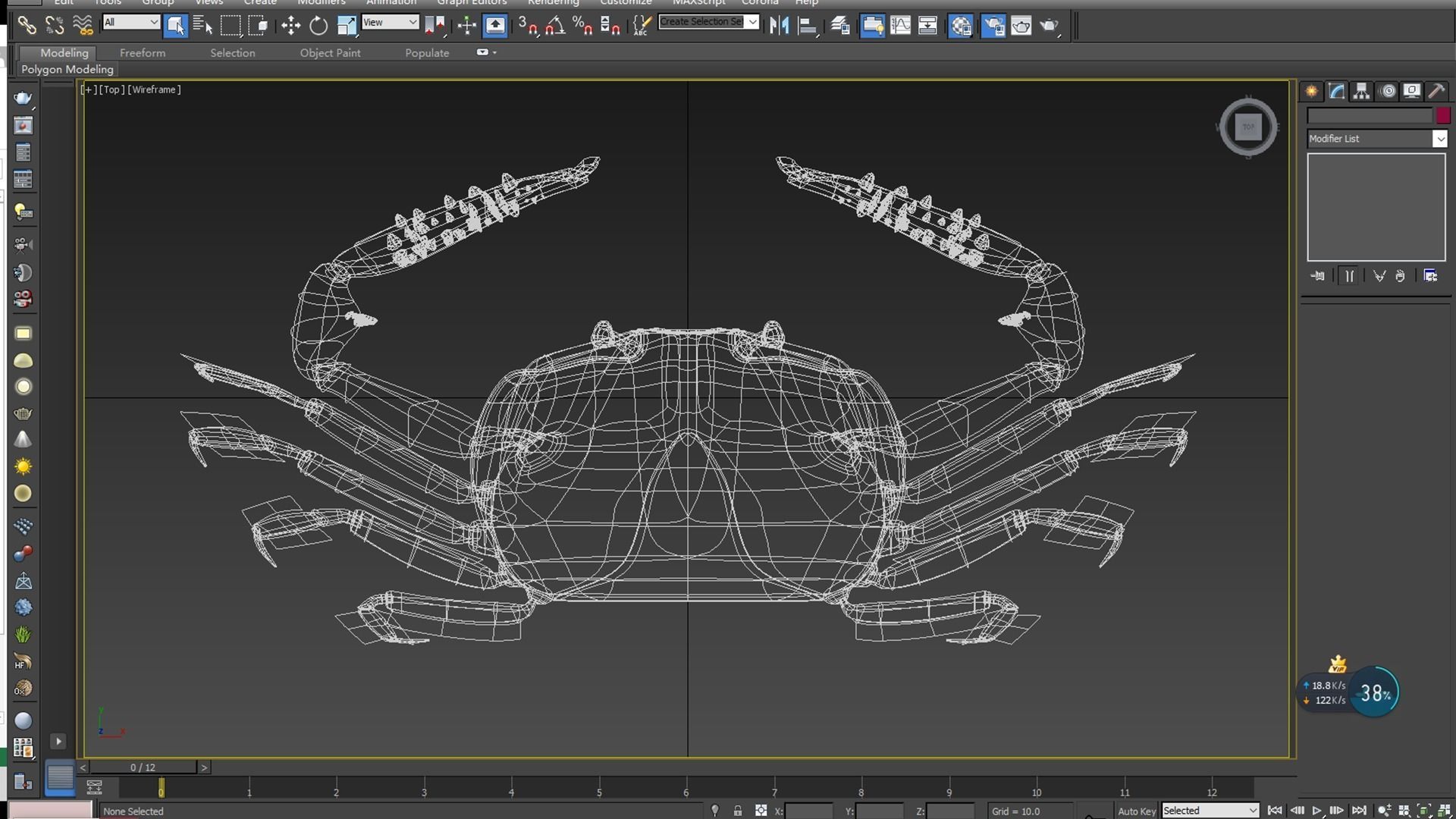Toggle Spinner Snap button

pos(610,26)
